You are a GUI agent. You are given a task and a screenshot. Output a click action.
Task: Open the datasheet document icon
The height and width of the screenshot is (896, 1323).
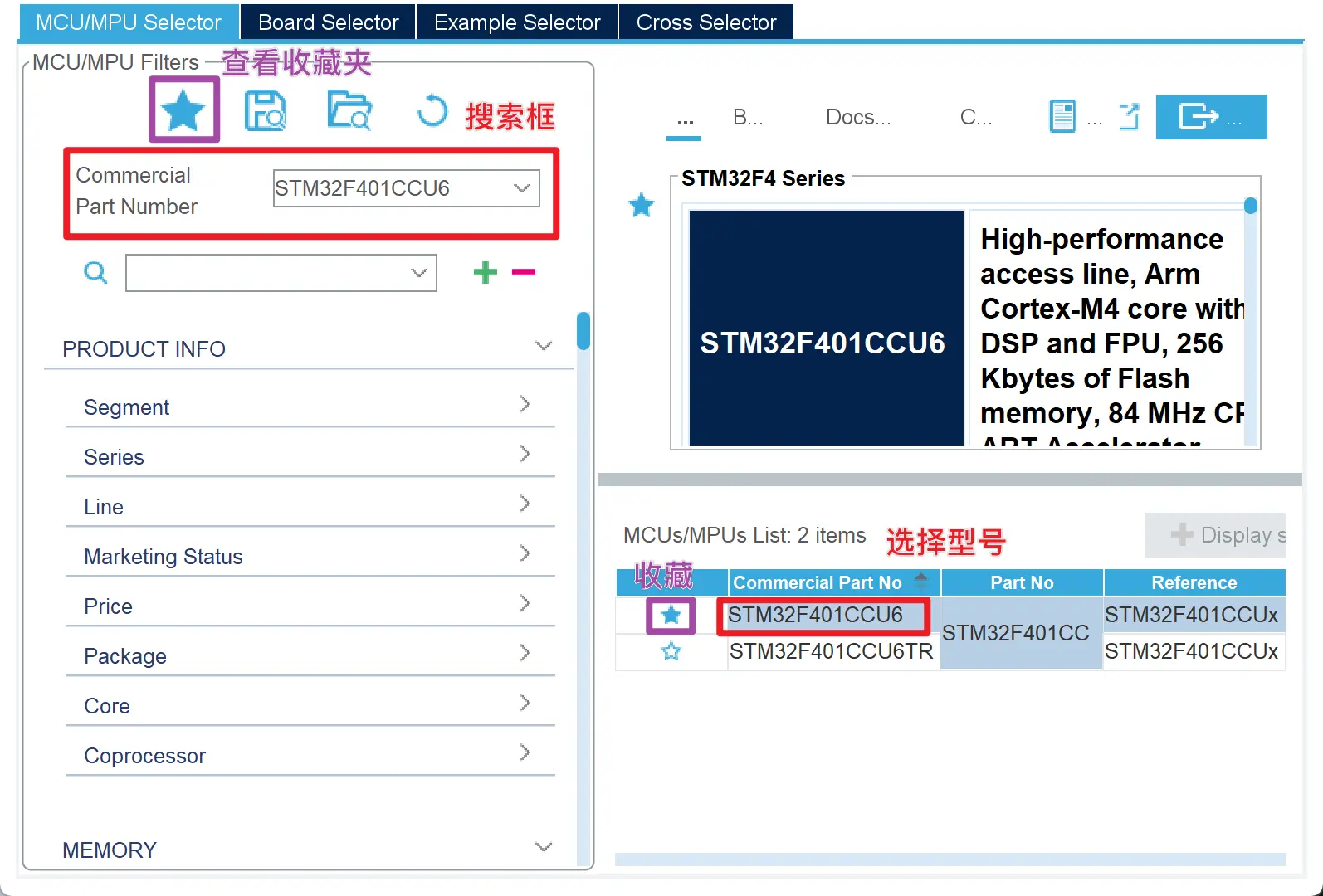point(1062,117)
